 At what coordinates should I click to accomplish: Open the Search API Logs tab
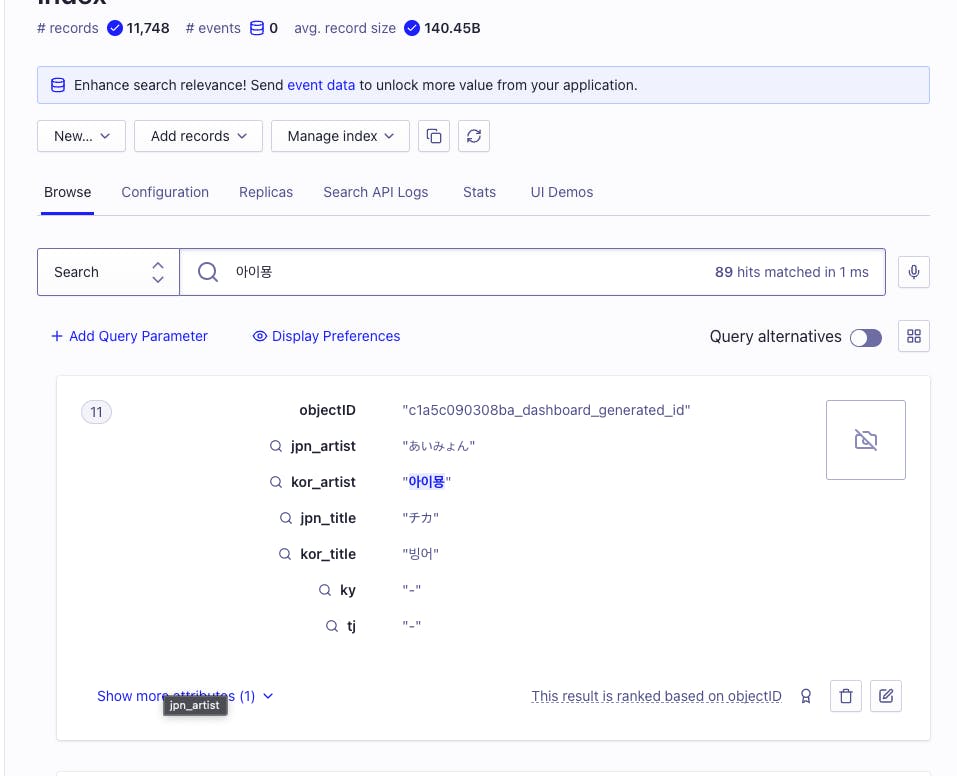(375, 192)
